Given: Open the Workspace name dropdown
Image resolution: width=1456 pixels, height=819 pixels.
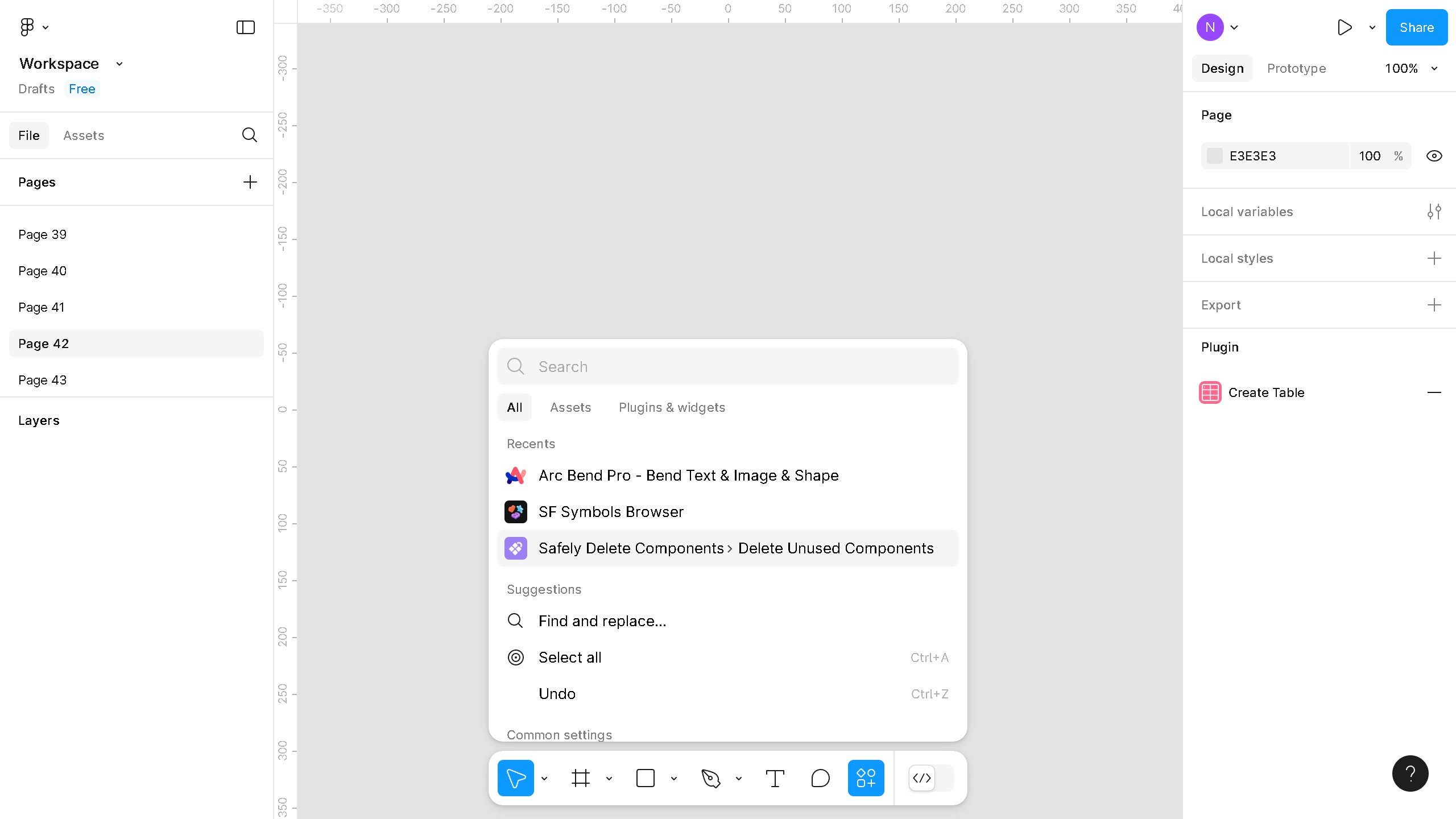Looking at the screenshot, I should (119, 64).
